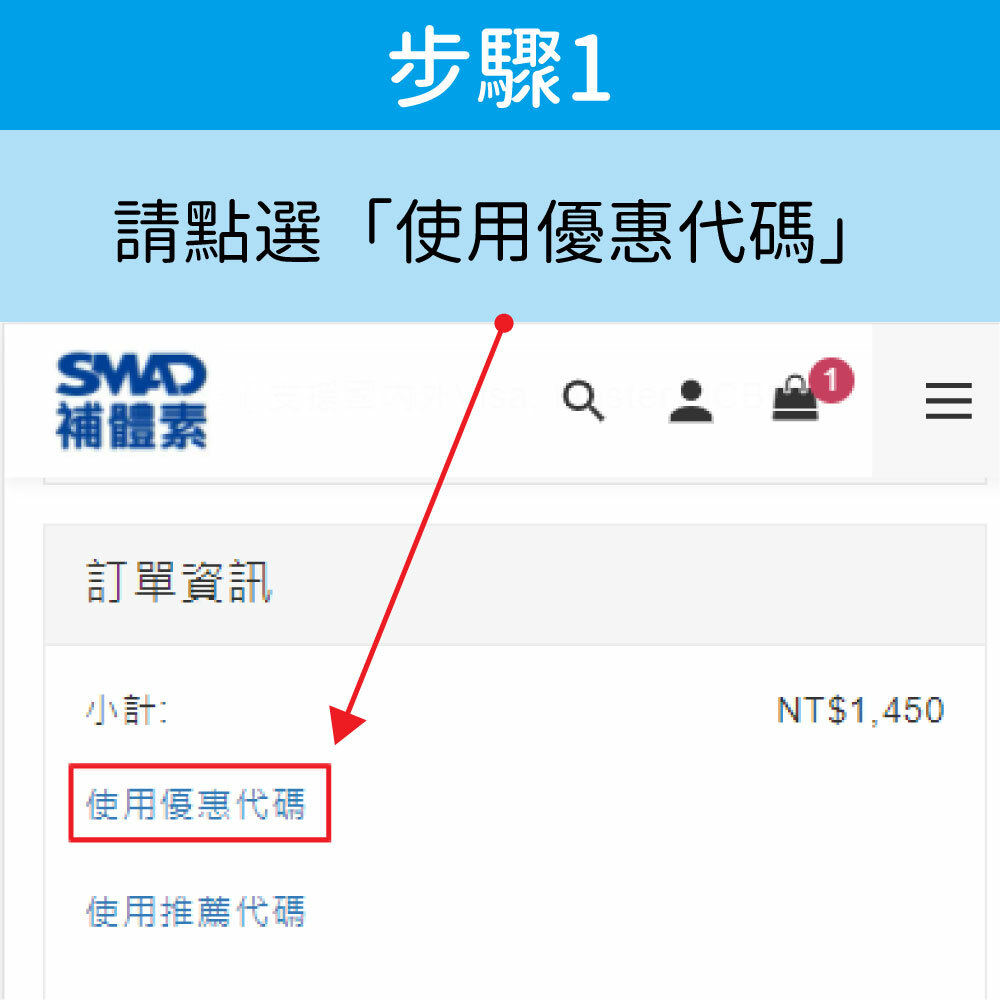
Task: Select the 使用優惠代碼 link
Action: 196,804
